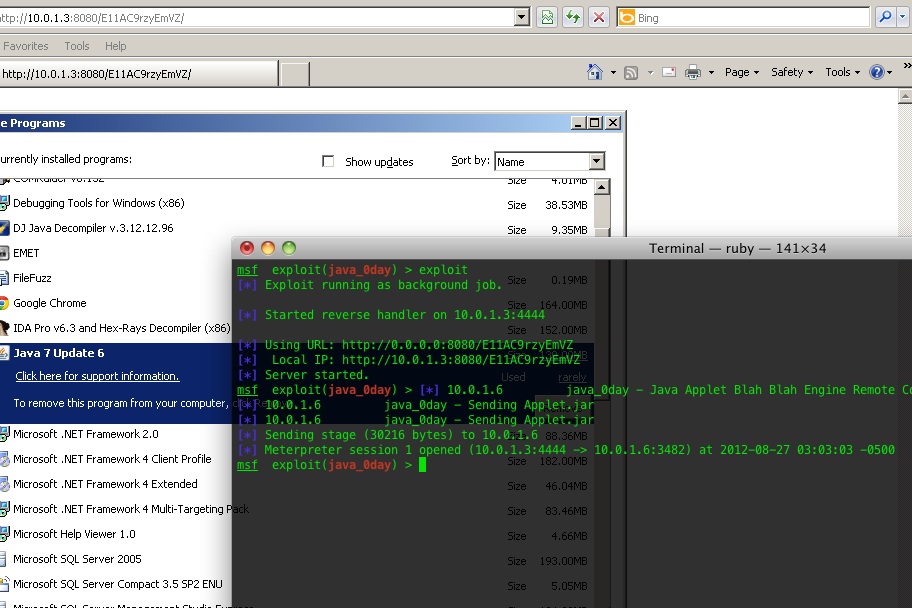Open the address bar history dropdown
The image size is (912, 608).
[x=522, y=17]
